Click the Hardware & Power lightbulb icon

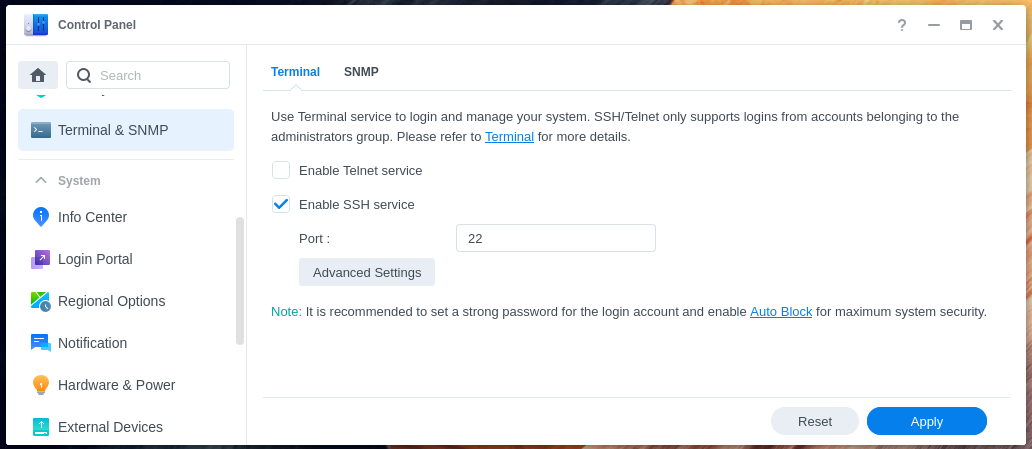[x=41, y=385]
